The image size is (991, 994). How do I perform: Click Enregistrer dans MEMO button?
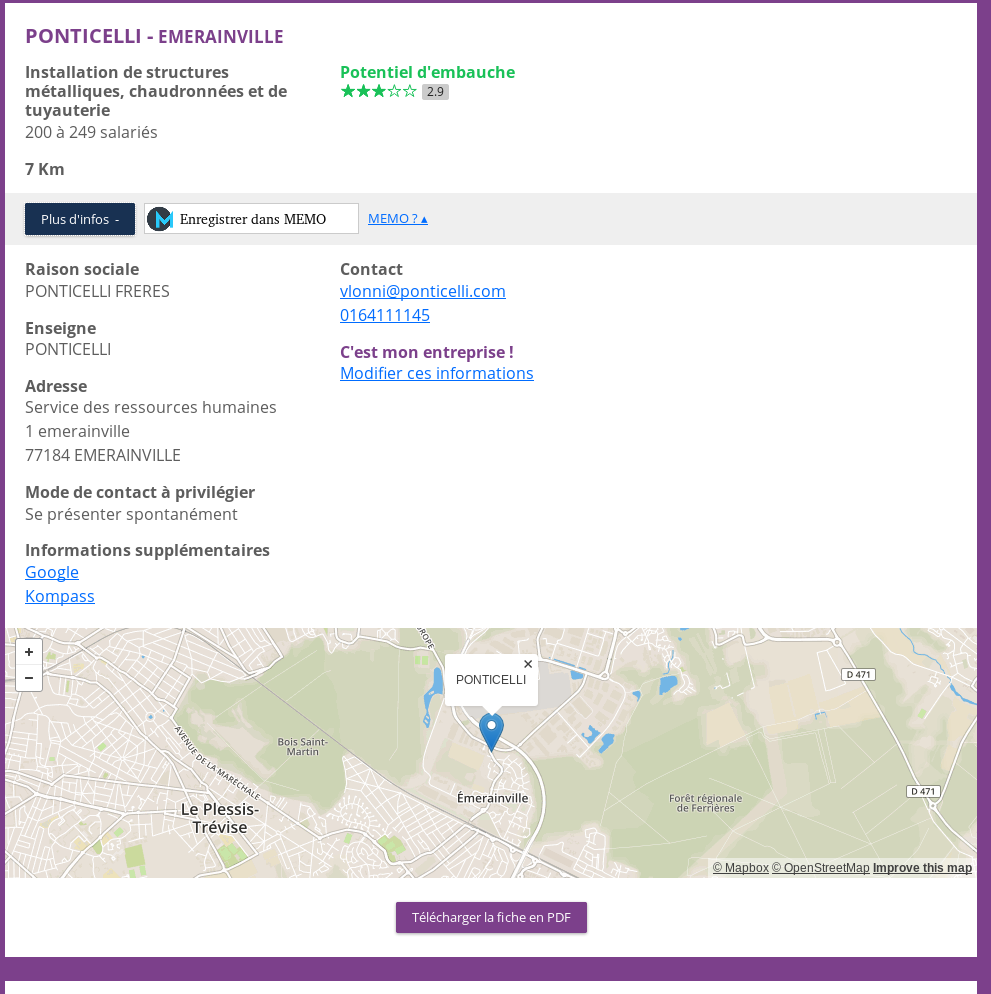tap(252, 219)
